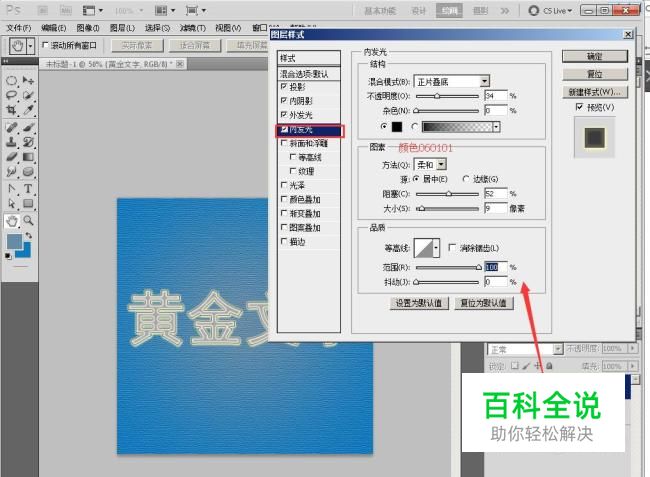This screenshot has height=477, width=650.
Task: Swap foreground and background colors
Action: [x=28, y=235]
